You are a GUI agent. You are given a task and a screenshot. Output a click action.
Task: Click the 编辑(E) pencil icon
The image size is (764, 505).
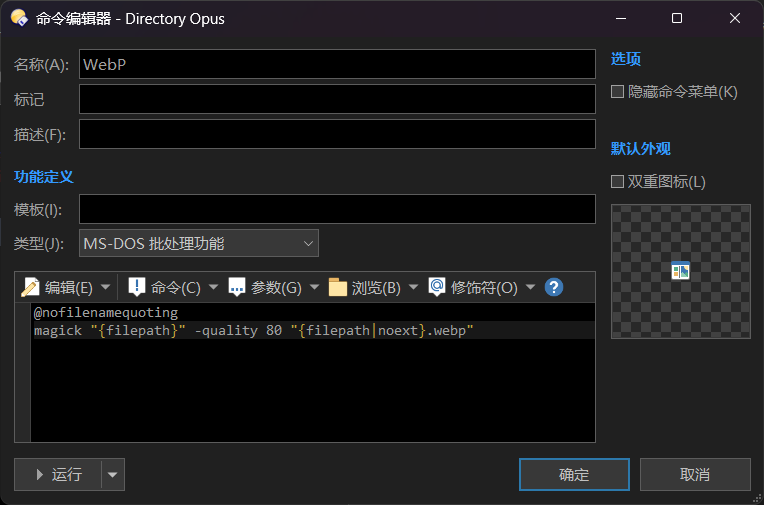[30, 288]
